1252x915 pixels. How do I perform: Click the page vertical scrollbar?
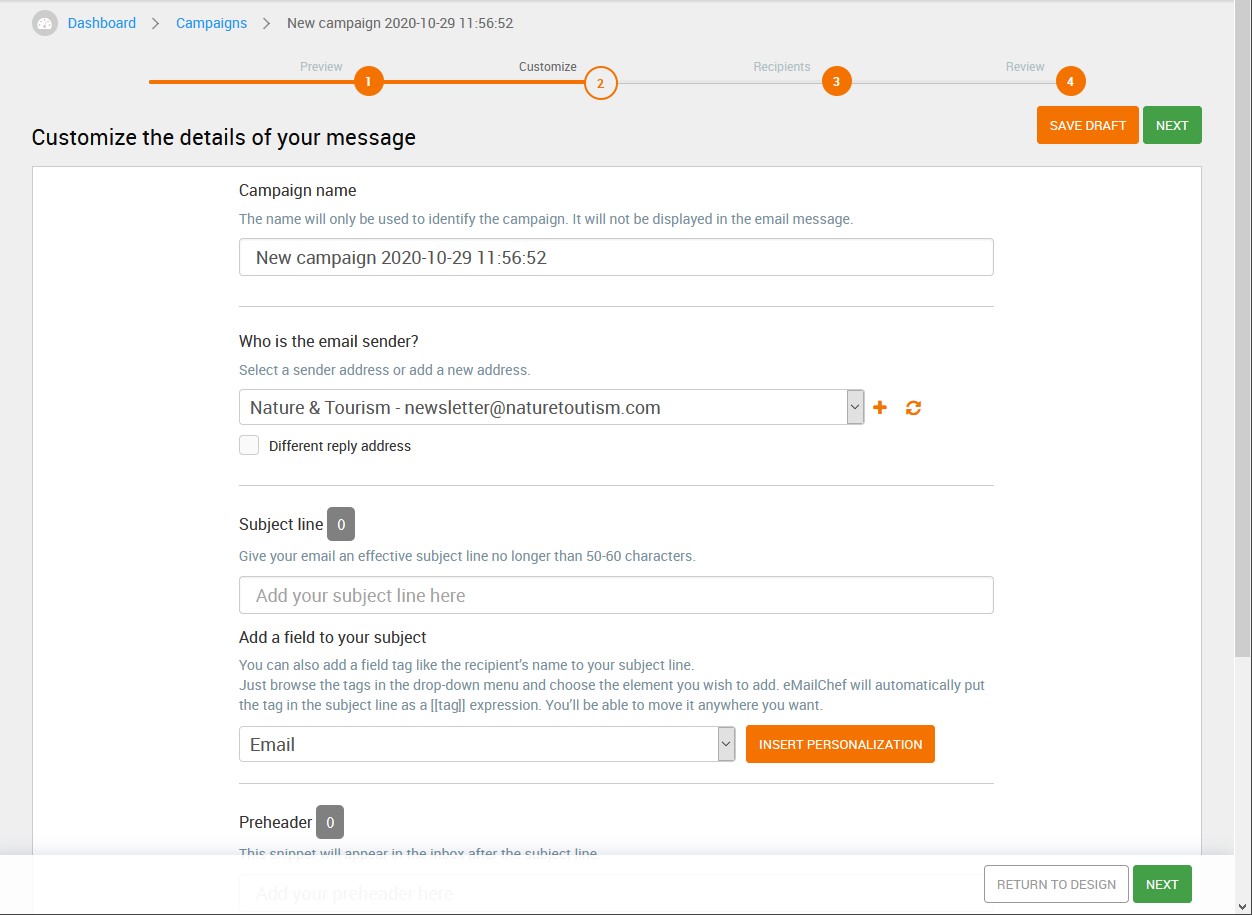point(1244,330)
